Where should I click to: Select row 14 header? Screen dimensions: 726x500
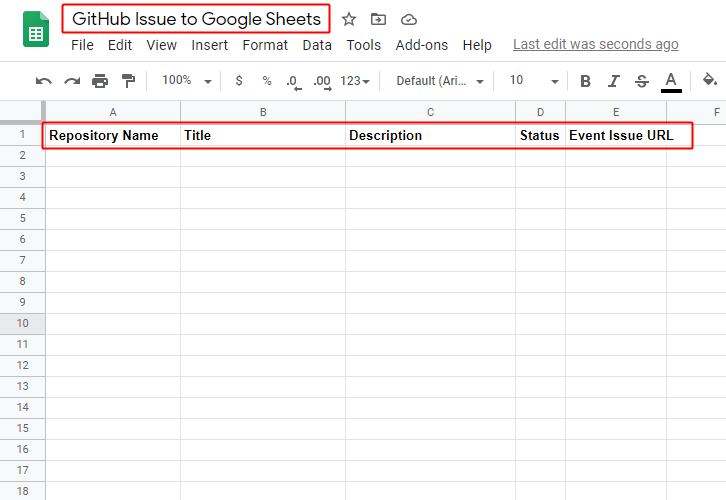coord(22,407)
